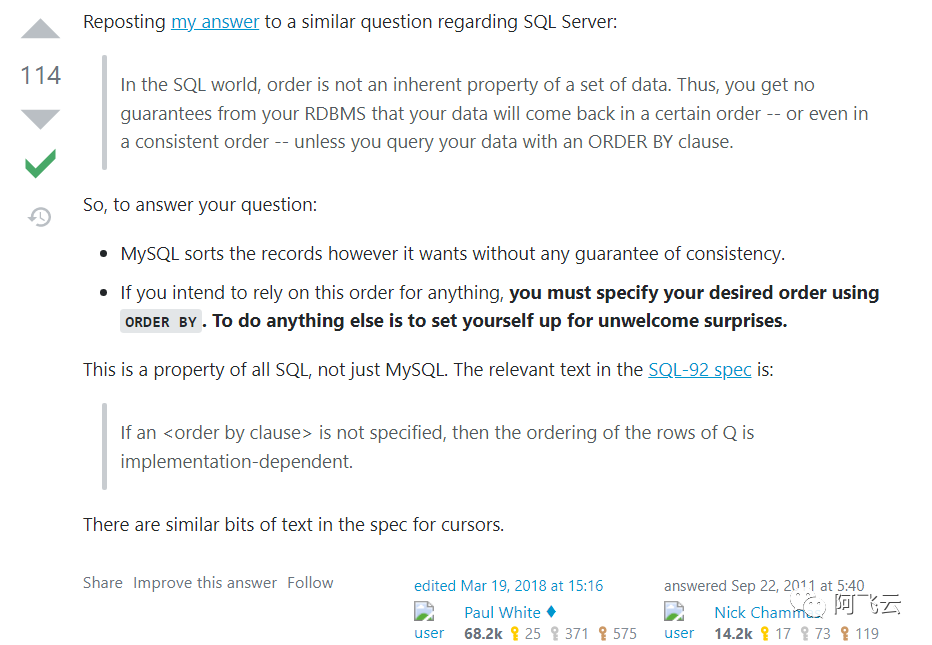Screen dimensions: 932x645
Task: Click the ORDER BY inline code snippet
Action: pyautogui.click(x=161, y=322)
